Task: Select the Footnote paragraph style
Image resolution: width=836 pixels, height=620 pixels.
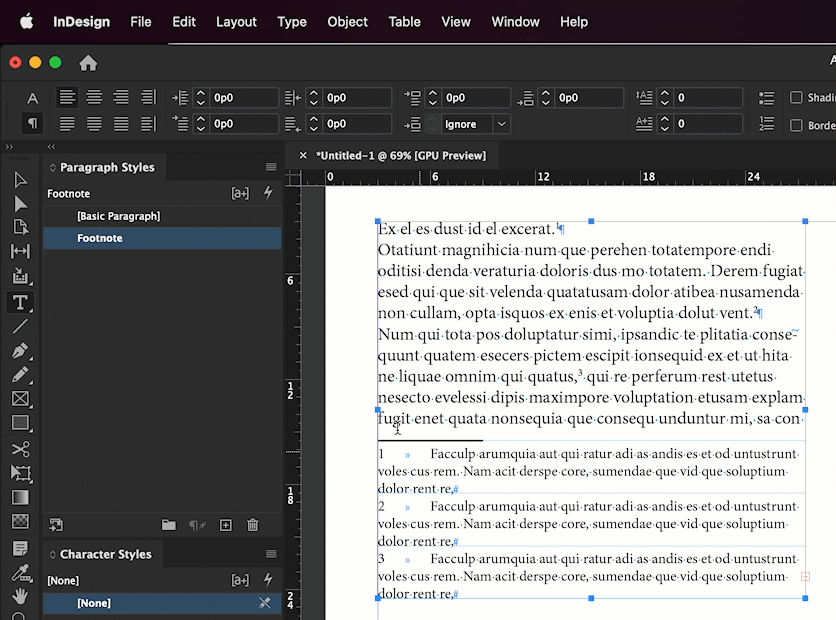Action: coord(162,238)
